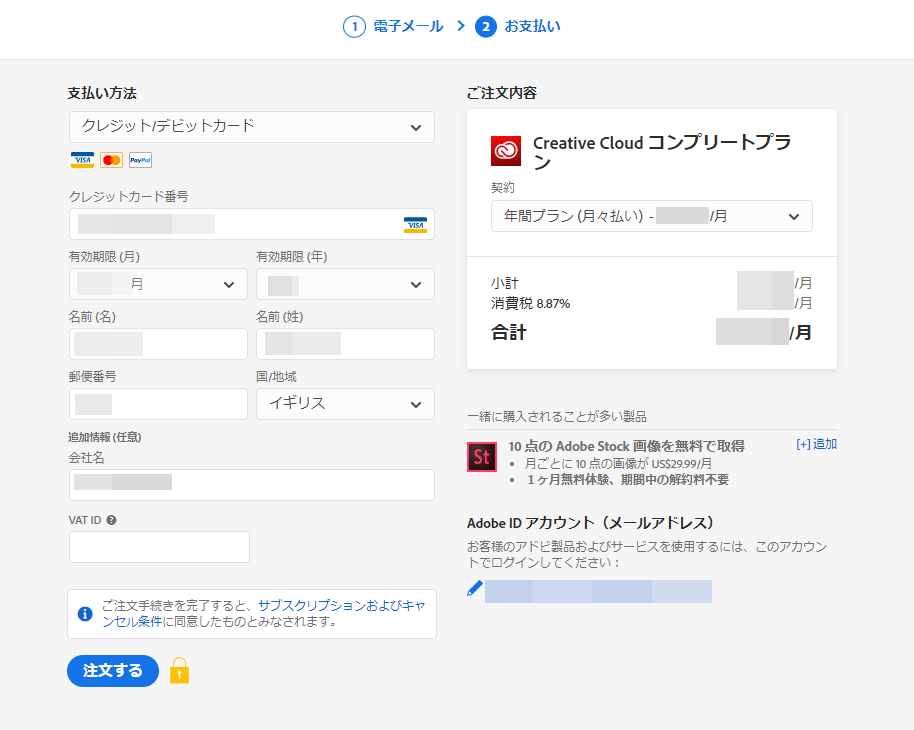Image resolution: width=914 pixels, height=730 pixels.
Task: Click the Adobe Stock St icon
Action: (x=482, y=457)
